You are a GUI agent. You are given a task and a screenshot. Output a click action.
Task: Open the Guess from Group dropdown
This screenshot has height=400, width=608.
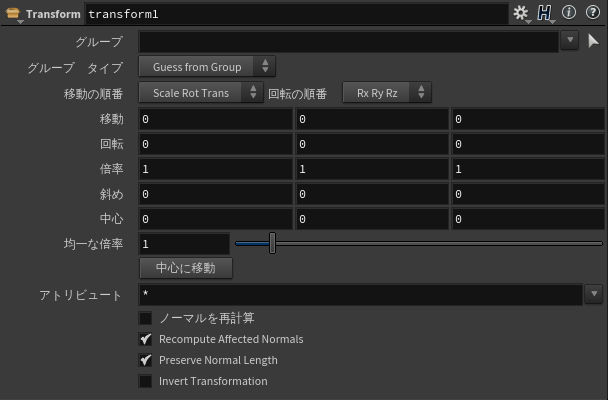(x=206, y=67)
